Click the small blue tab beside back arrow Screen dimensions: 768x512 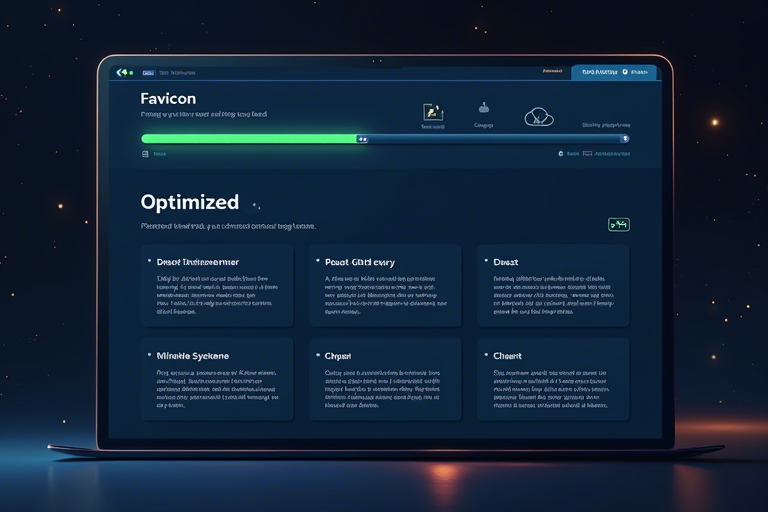click(x=148, y=73)
